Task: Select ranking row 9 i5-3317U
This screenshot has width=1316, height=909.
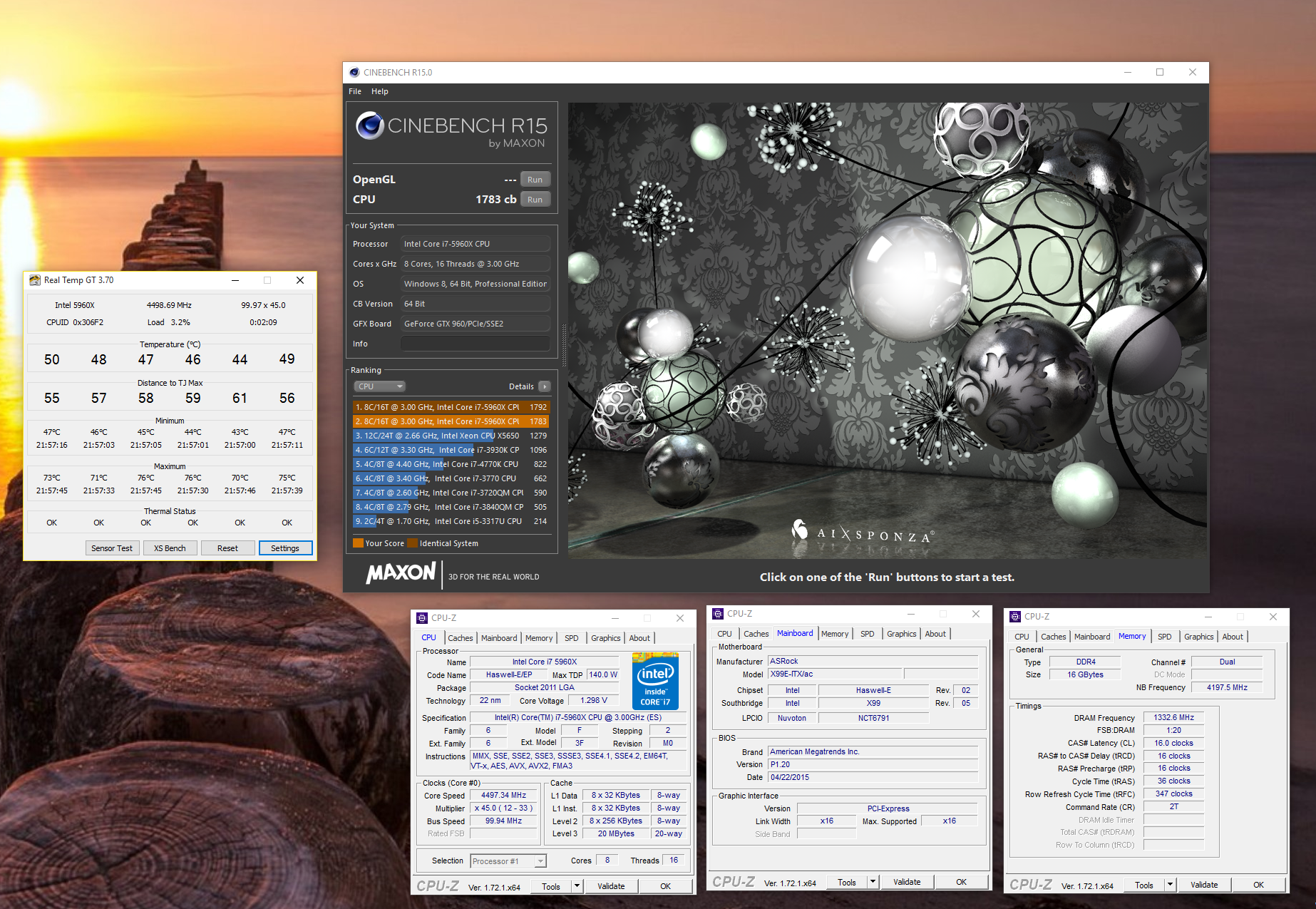Action: click(451, 521)
